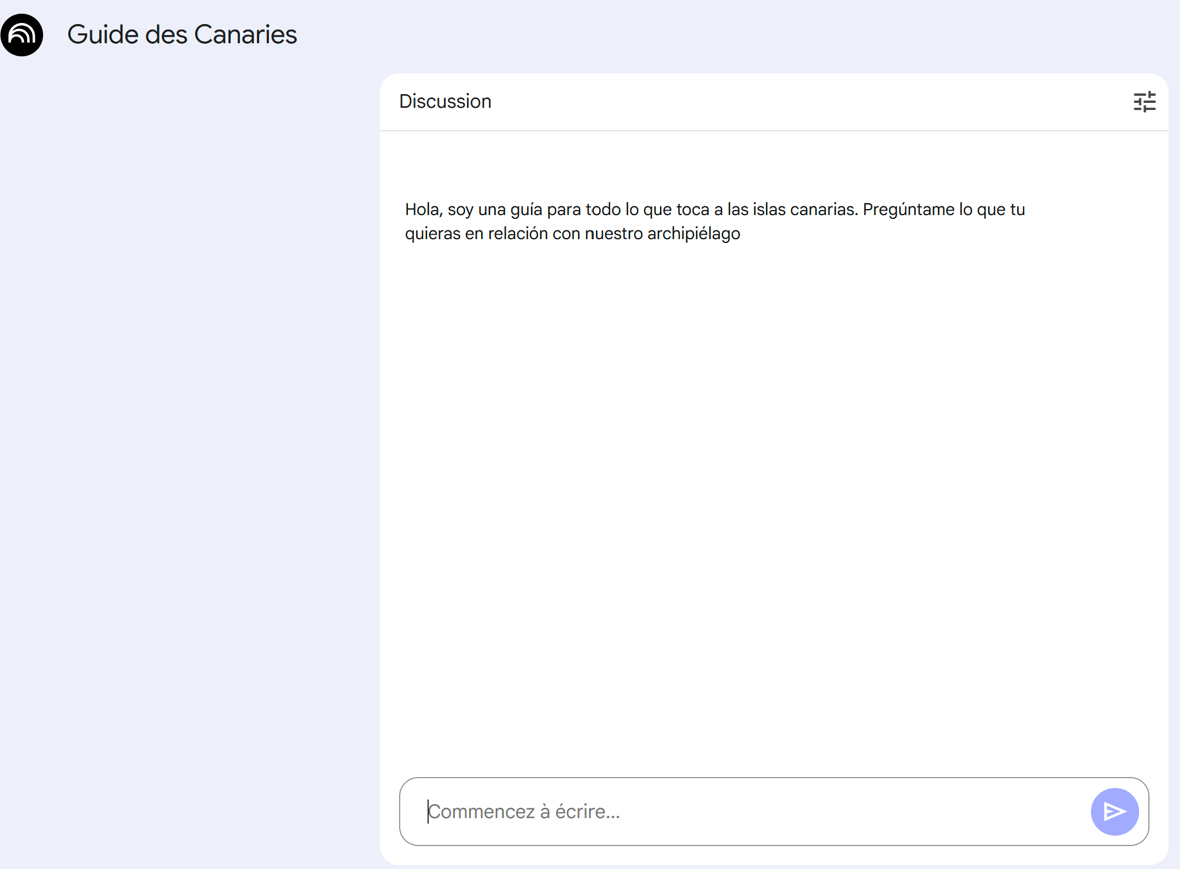Select the "Discussion" panel header
The image size is (1180, 869).
(x=445, y=102)
